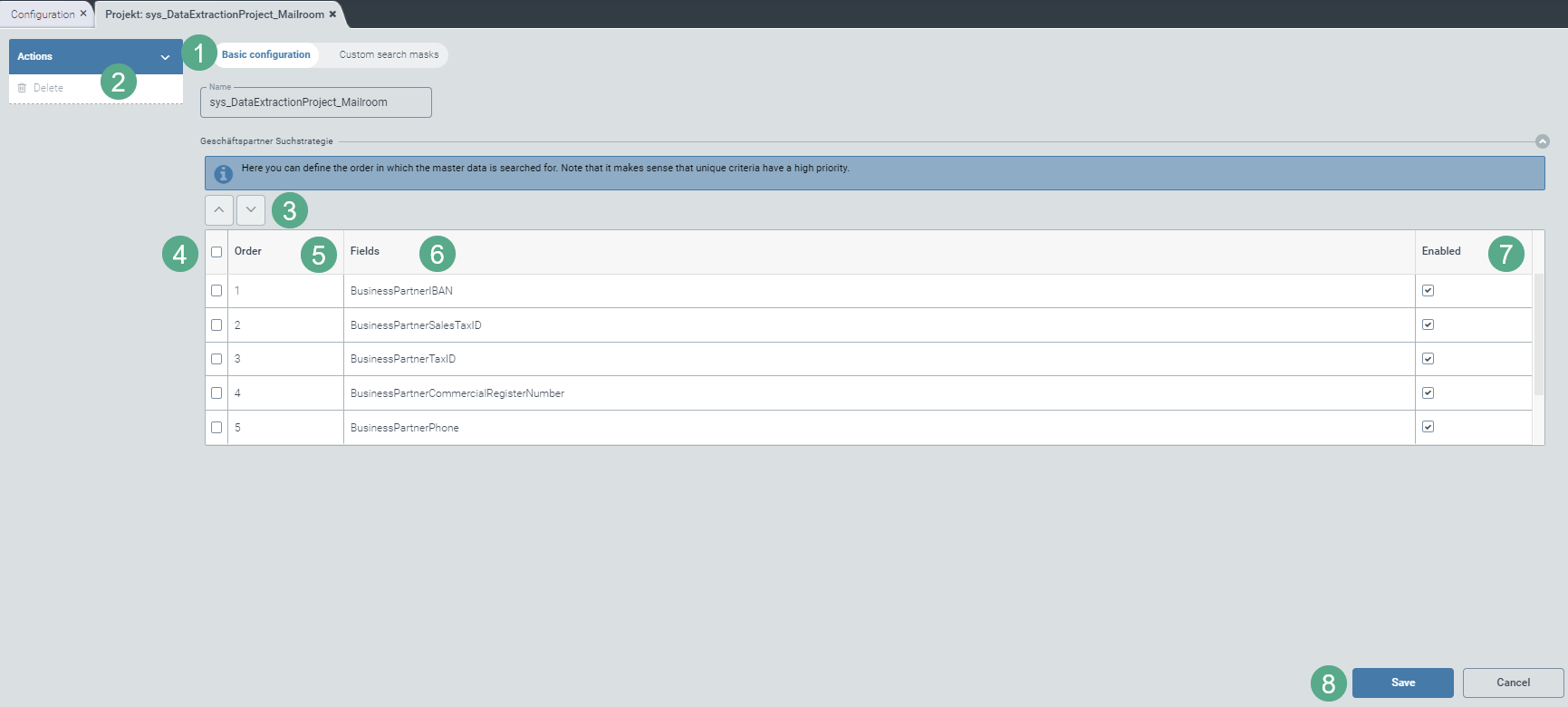Screen dimensions: 1568x707
Task: Click the Cancel button
Action: point(1513,683)
